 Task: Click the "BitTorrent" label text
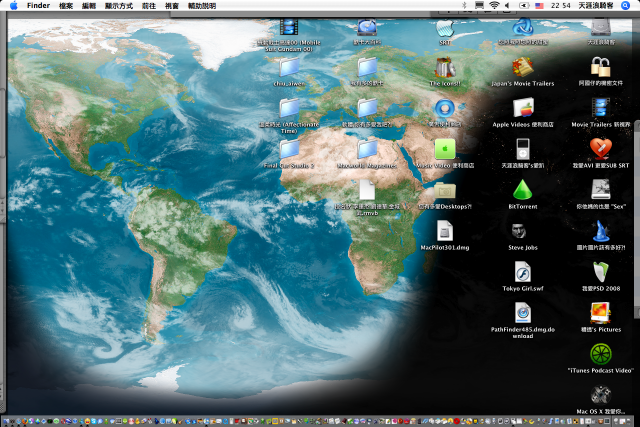tap(523, 207)
